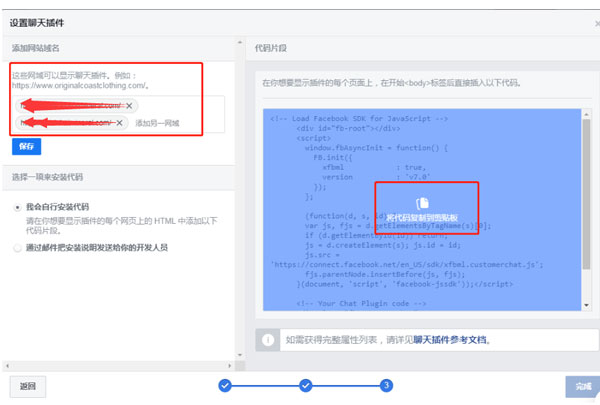Click the 返回 back button
Screen dimensions: 600x405
click(28, 385)
